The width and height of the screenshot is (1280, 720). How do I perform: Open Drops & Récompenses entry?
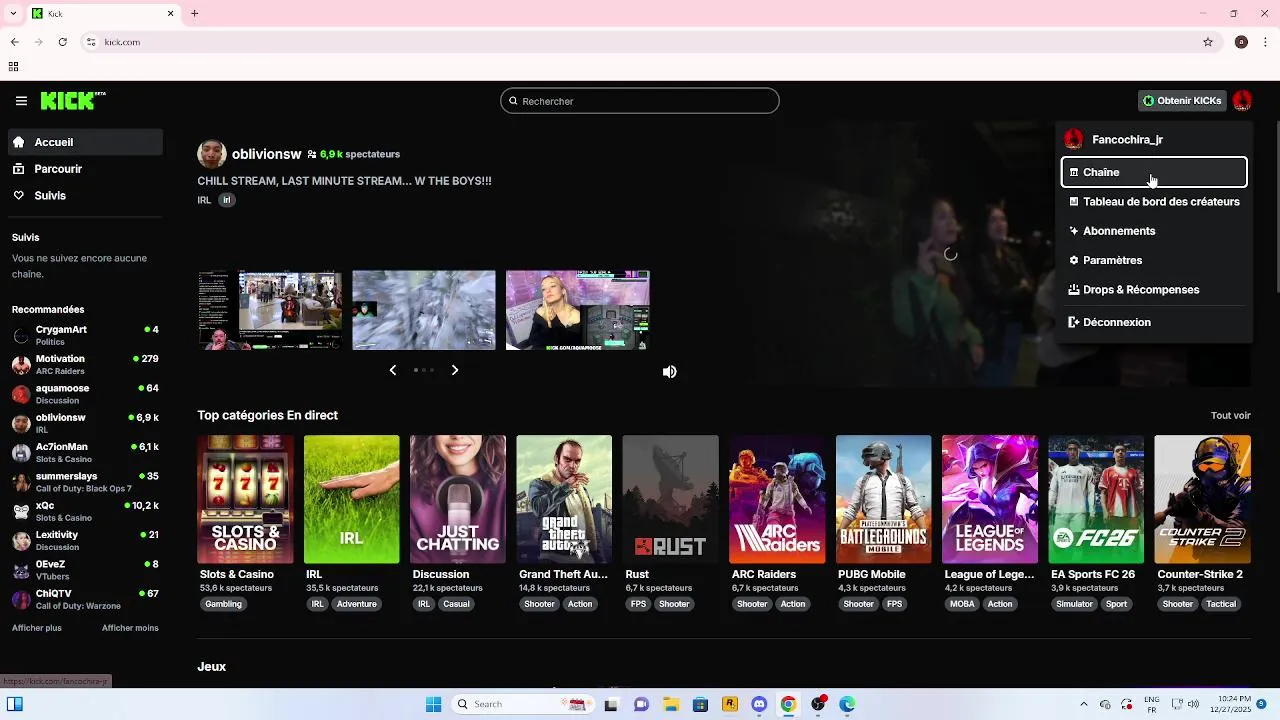[1154, 290]
